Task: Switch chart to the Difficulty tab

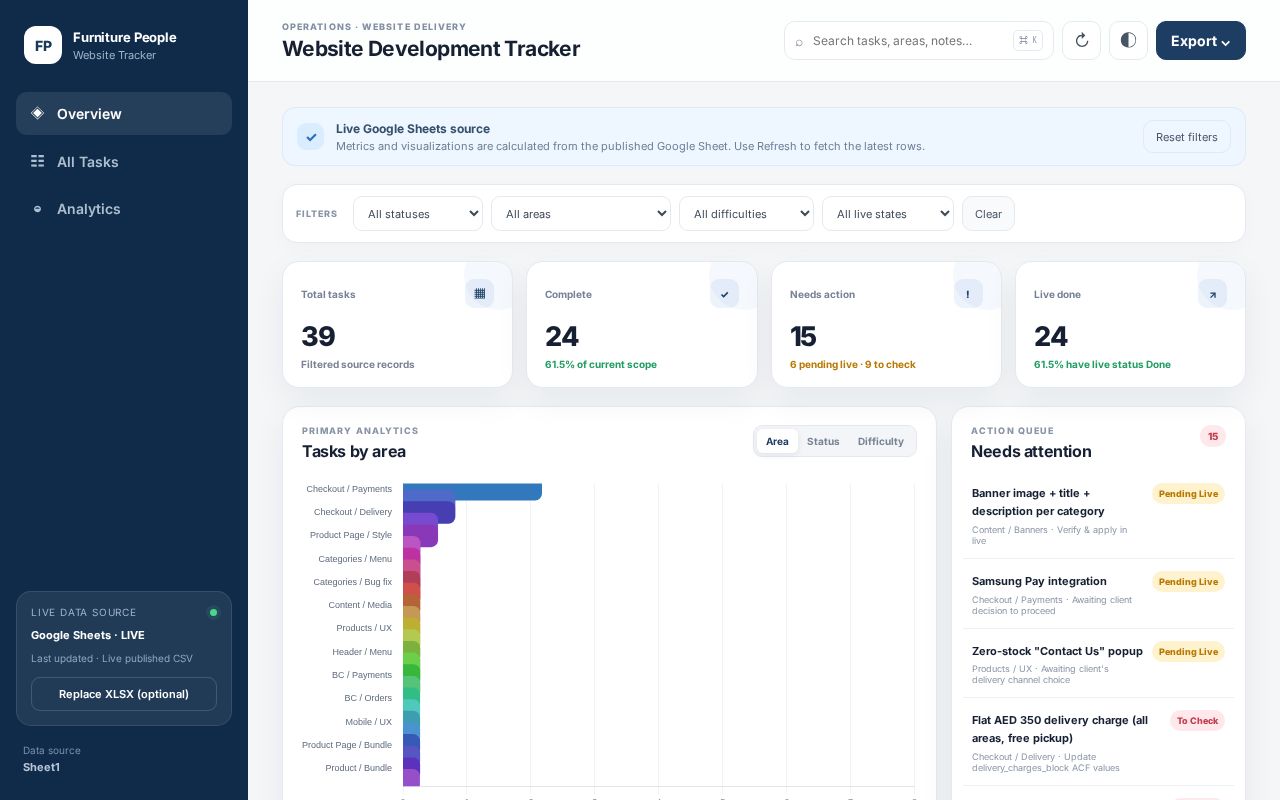Action: [881, 441]
